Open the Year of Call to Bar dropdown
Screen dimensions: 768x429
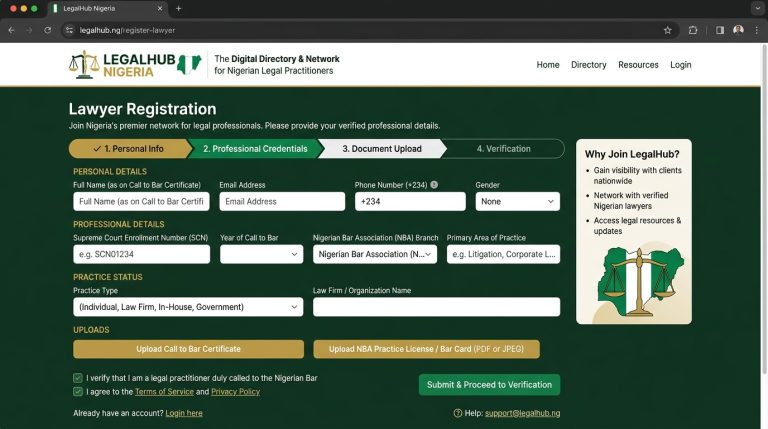coord(261,254)
